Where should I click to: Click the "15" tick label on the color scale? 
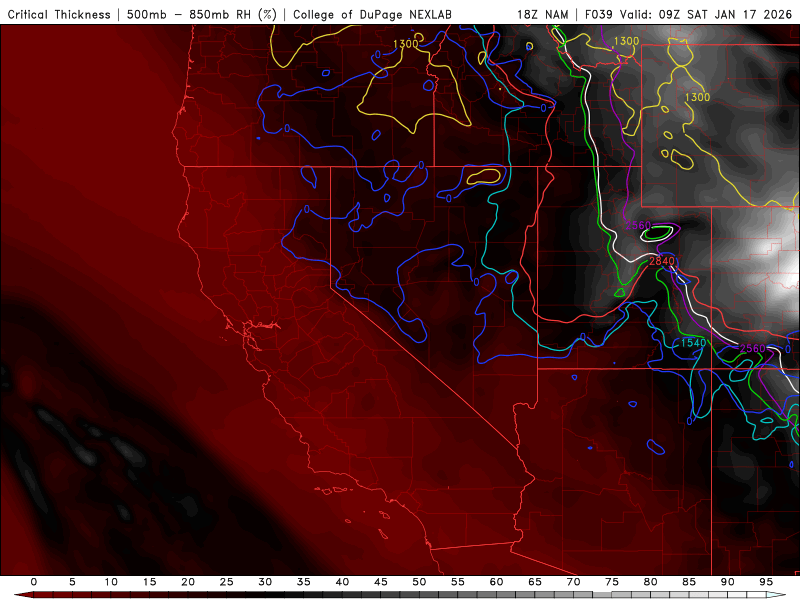pyautogui.click(x=149, y=582)
